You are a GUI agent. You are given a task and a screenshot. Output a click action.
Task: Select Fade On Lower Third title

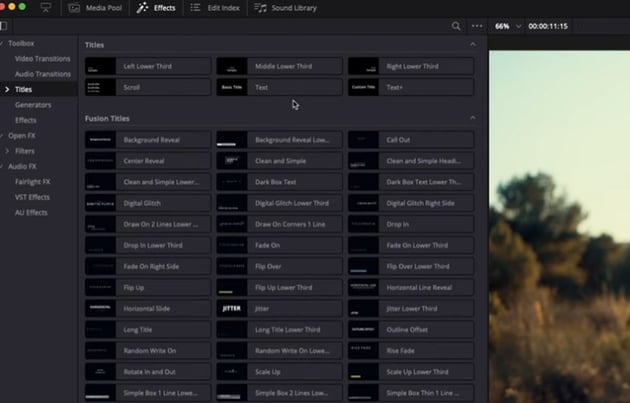411,245
